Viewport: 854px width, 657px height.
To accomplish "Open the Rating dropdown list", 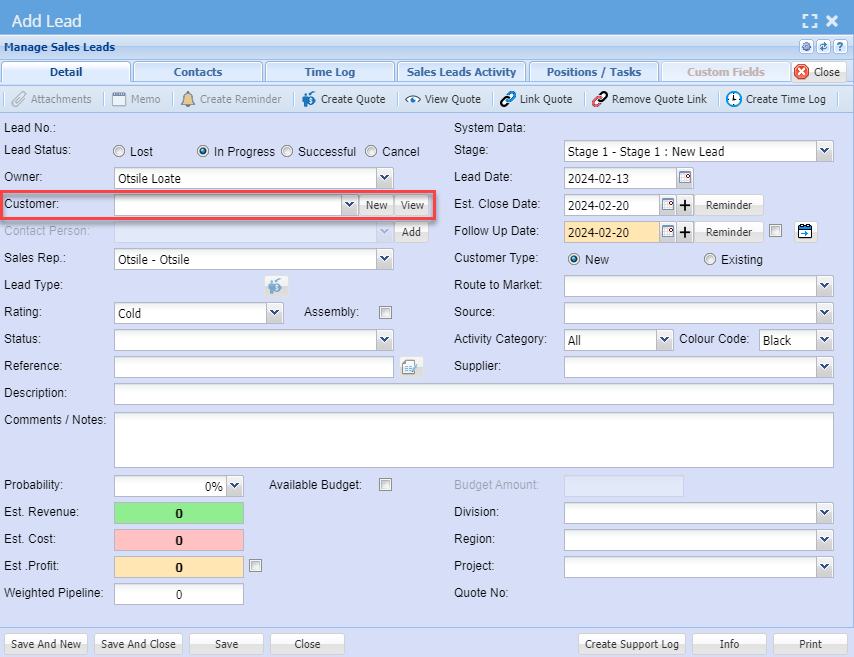I will point(275,313).
